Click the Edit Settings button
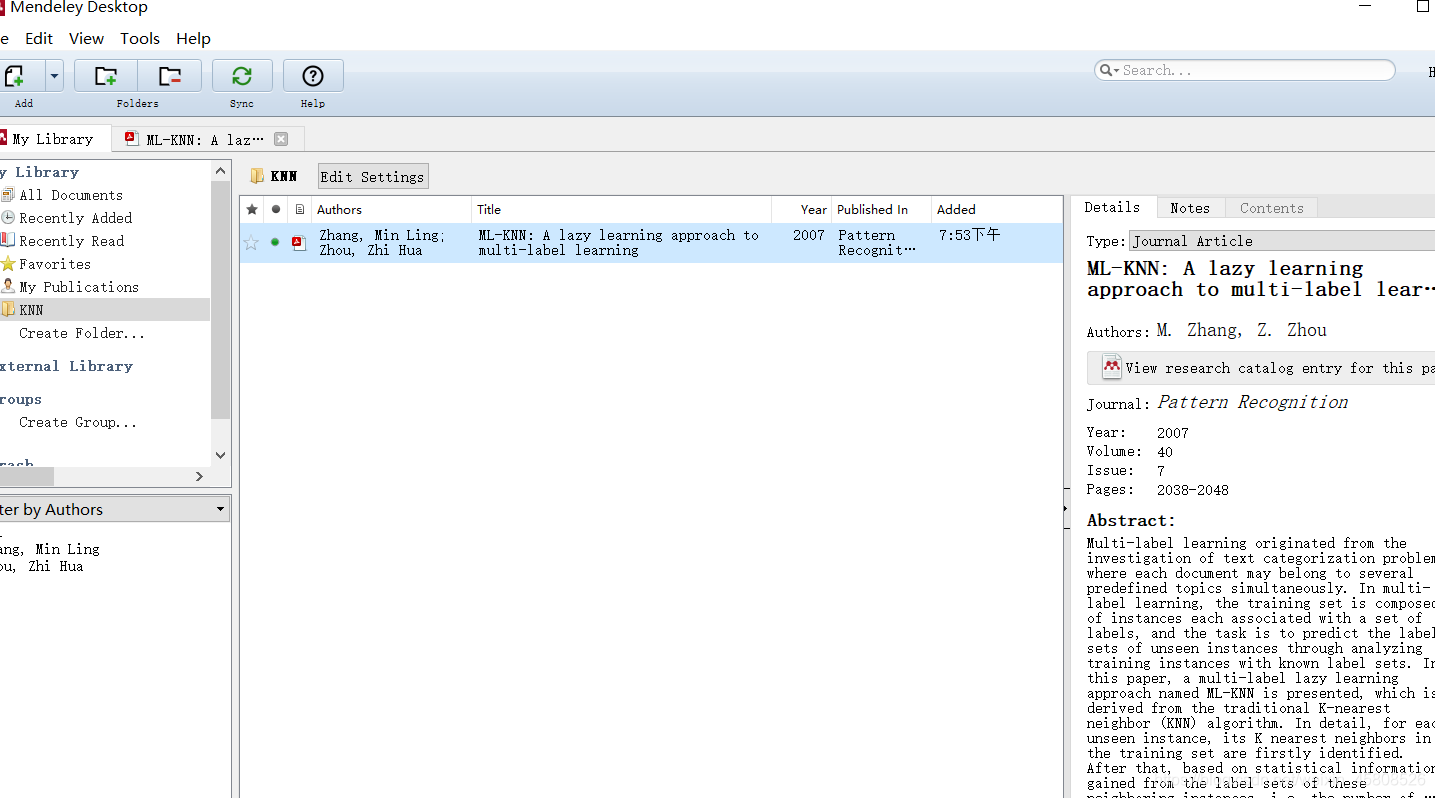 click(x=373, y=177)
